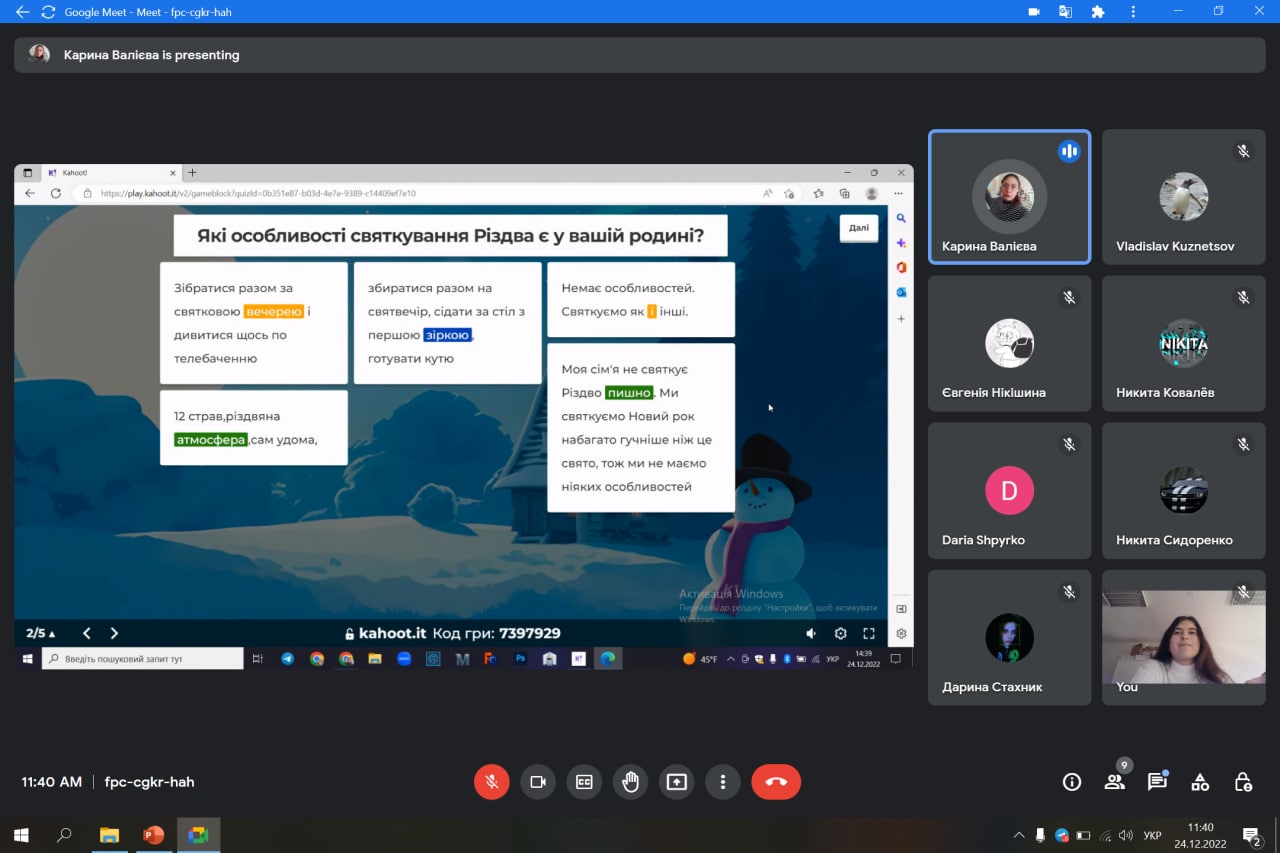Click the camera icon in title bar

click(x=1034, y=12)
